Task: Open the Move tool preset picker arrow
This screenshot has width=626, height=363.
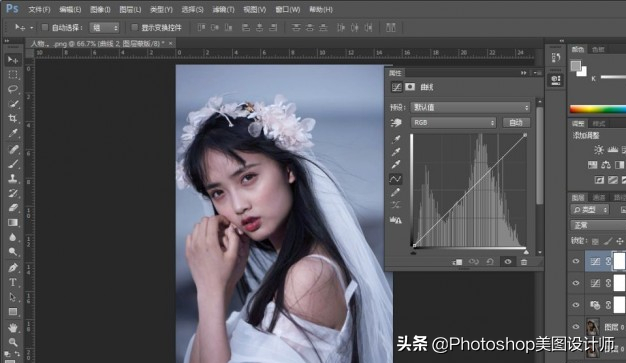Action: coord(32,28)
